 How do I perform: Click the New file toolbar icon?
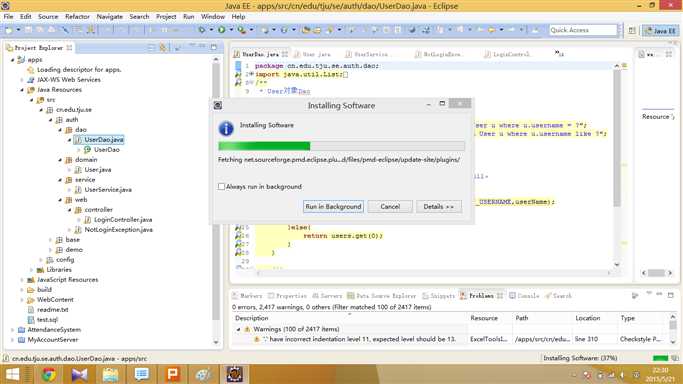tap(8, 30)
